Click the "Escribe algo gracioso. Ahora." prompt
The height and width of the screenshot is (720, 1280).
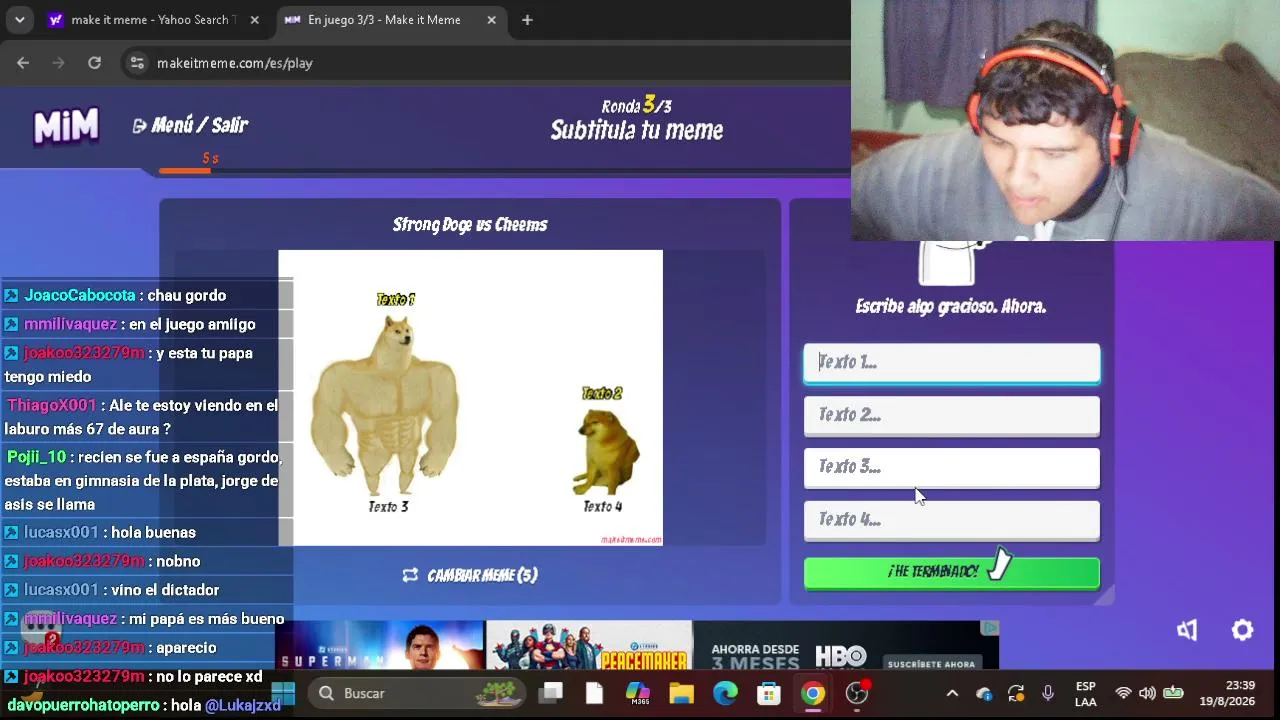[951, 307]
